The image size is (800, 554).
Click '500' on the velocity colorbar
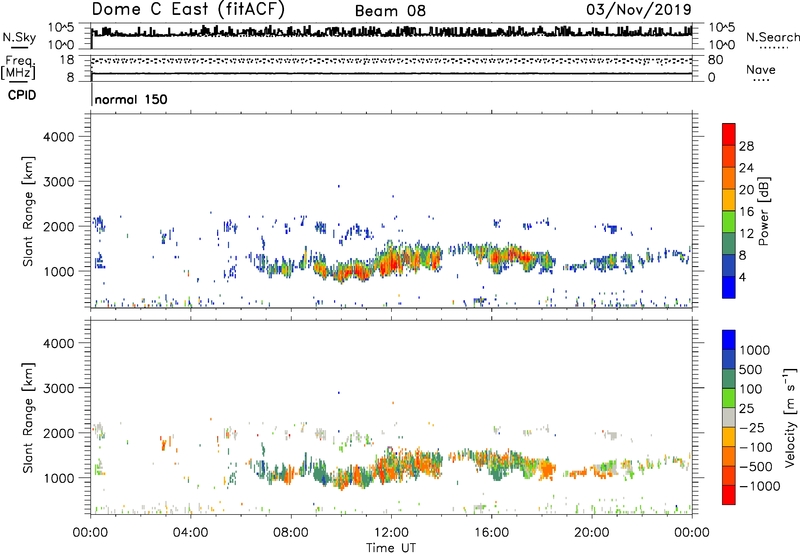751,369
